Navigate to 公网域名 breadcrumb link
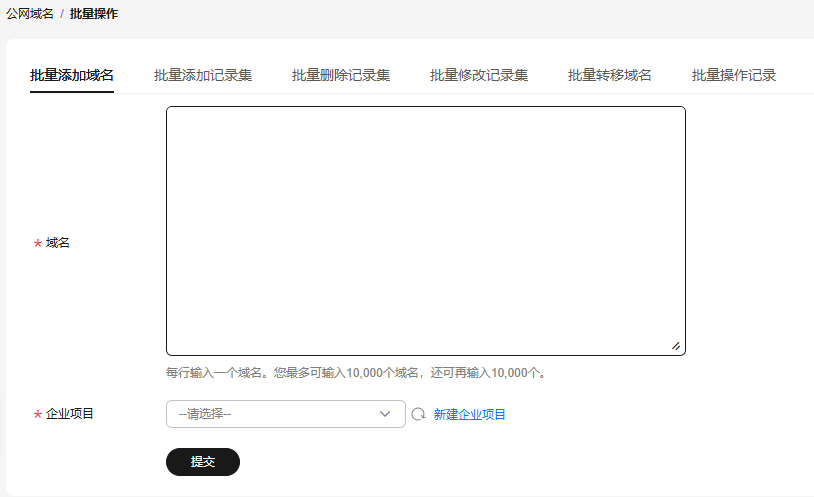 (x=30, y=14)
